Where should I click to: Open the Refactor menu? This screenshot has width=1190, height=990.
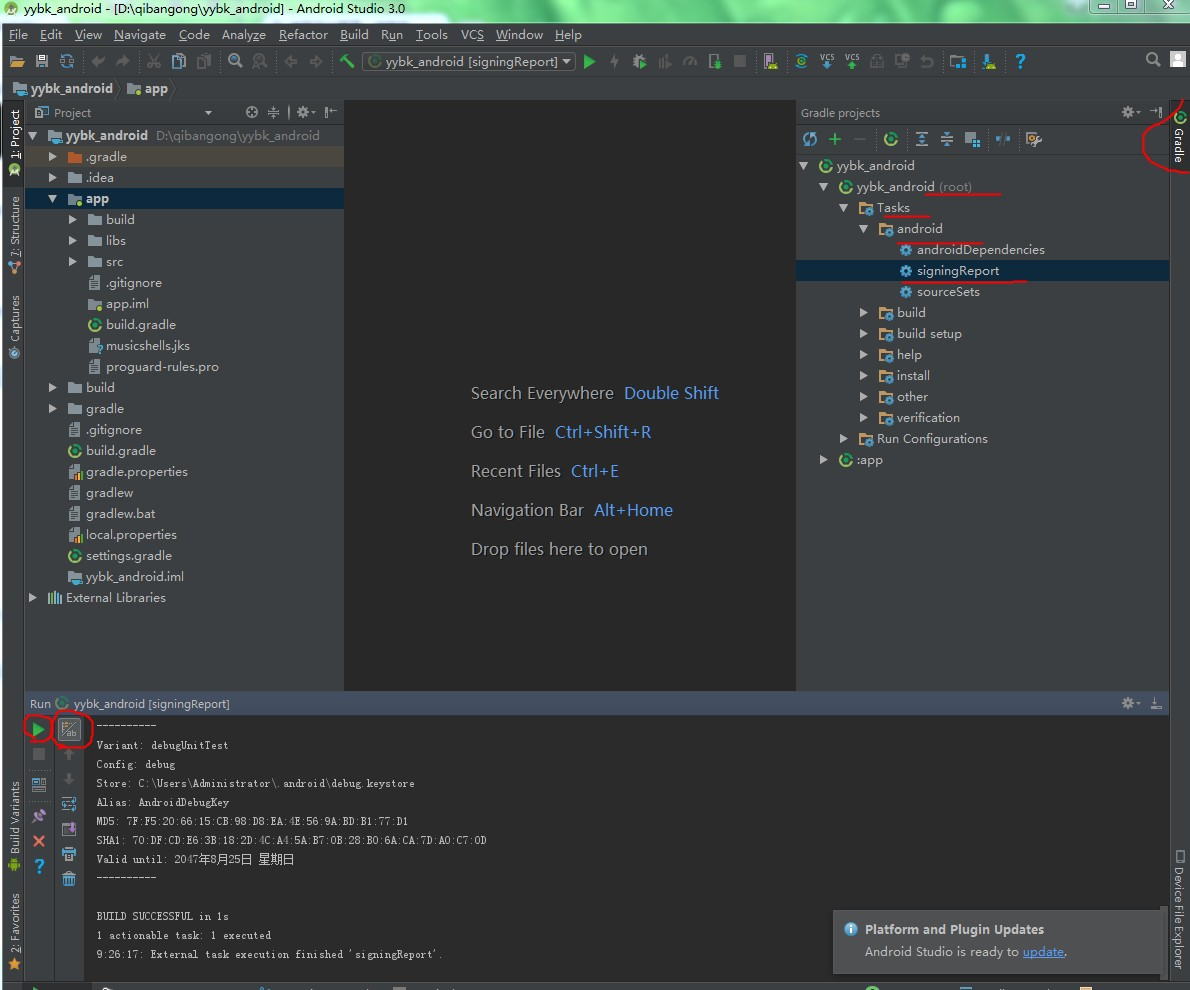click(x=303, y=35)
